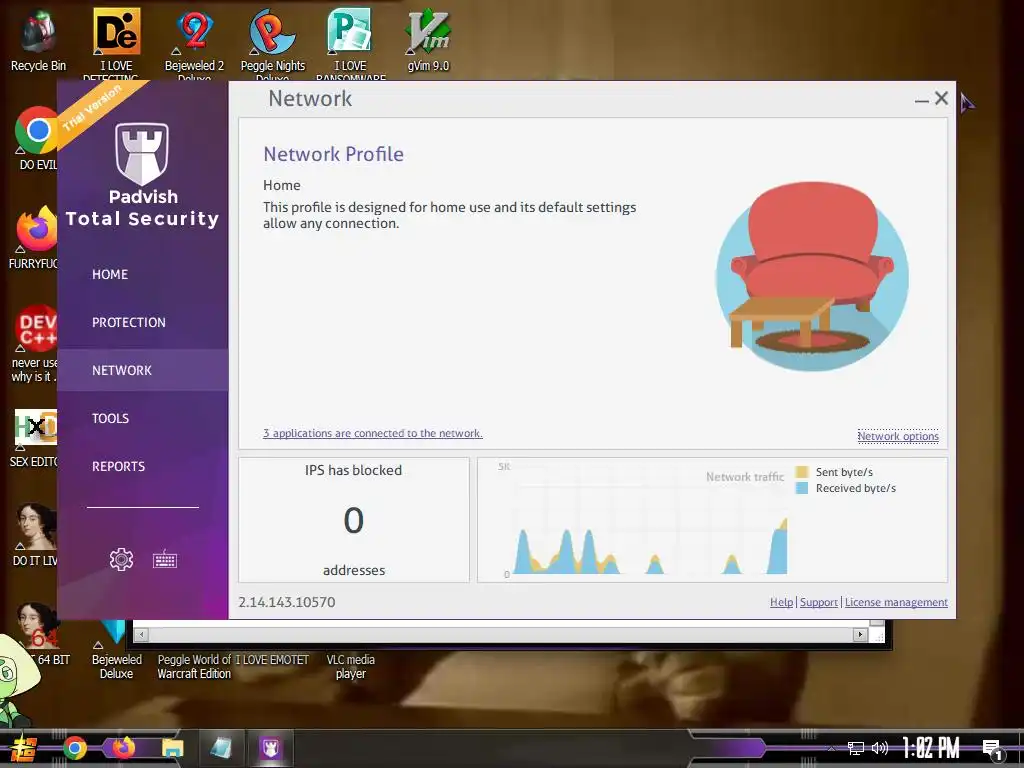Click left arrow of background window scrollbar
This screenshot has width=1024, height=768.
(x=142, y=634)
